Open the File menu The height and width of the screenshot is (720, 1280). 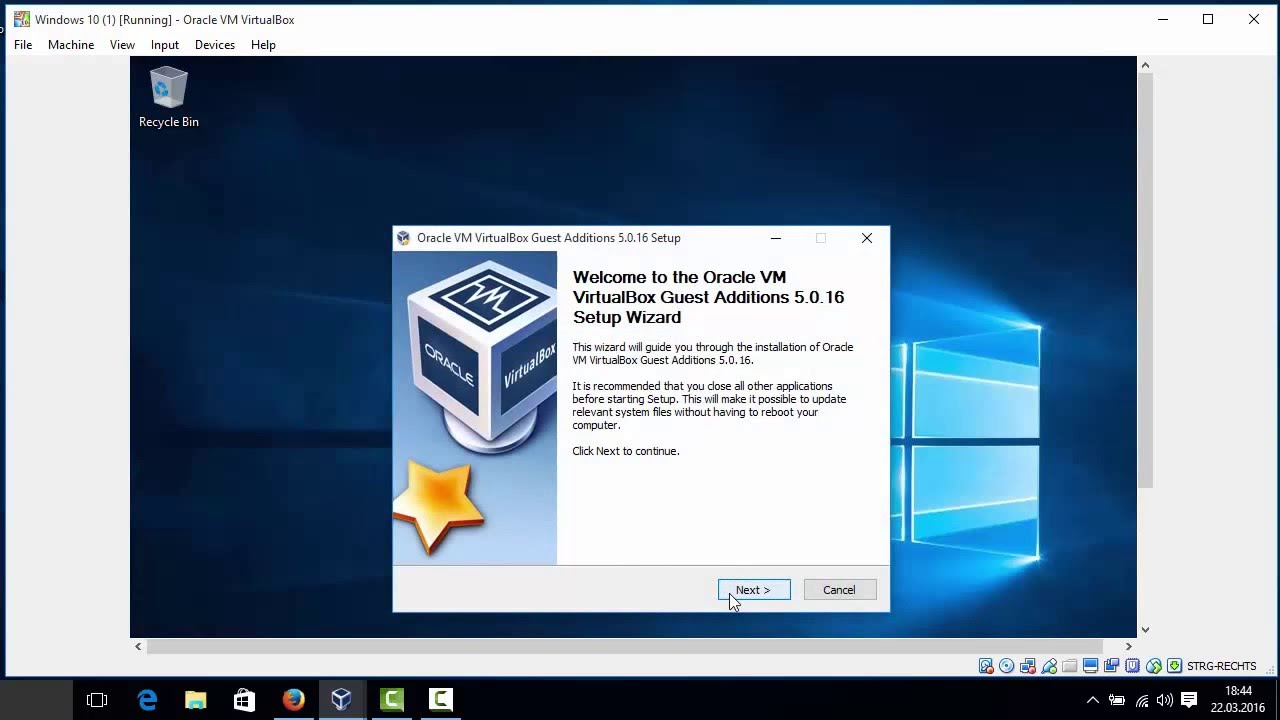click(23, 45)
